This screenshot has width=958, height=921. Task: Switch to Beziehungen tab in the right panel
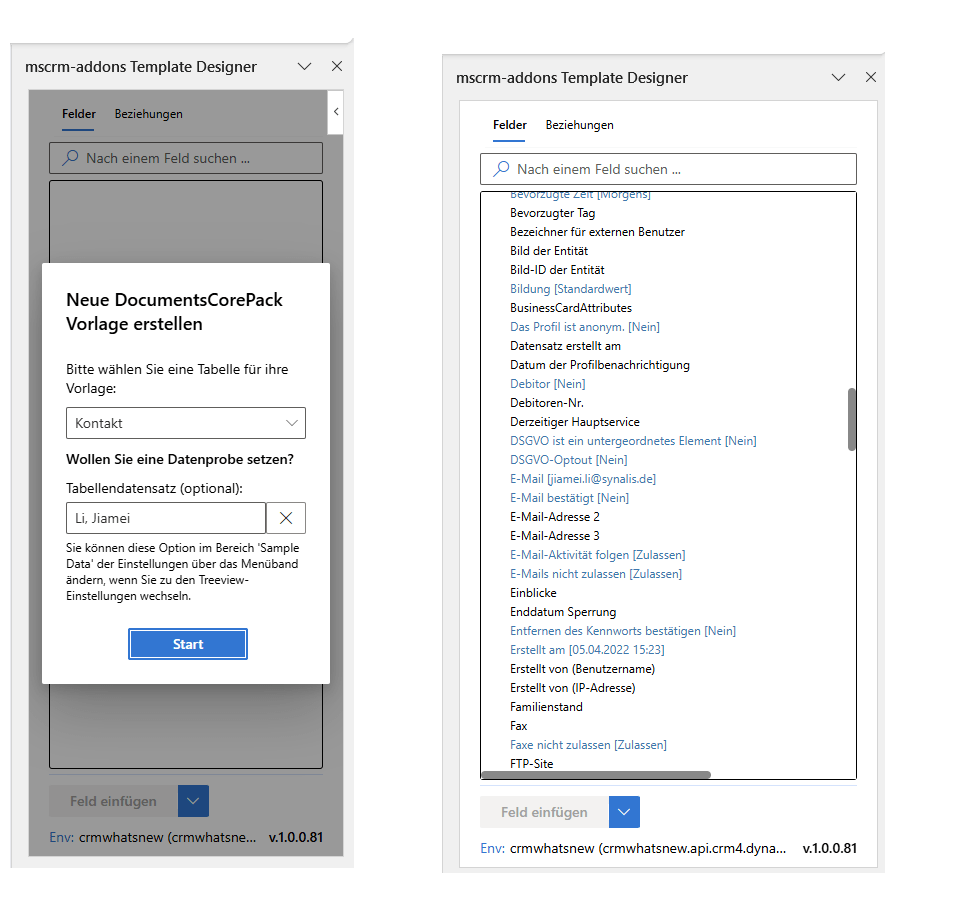click(579, 125)
